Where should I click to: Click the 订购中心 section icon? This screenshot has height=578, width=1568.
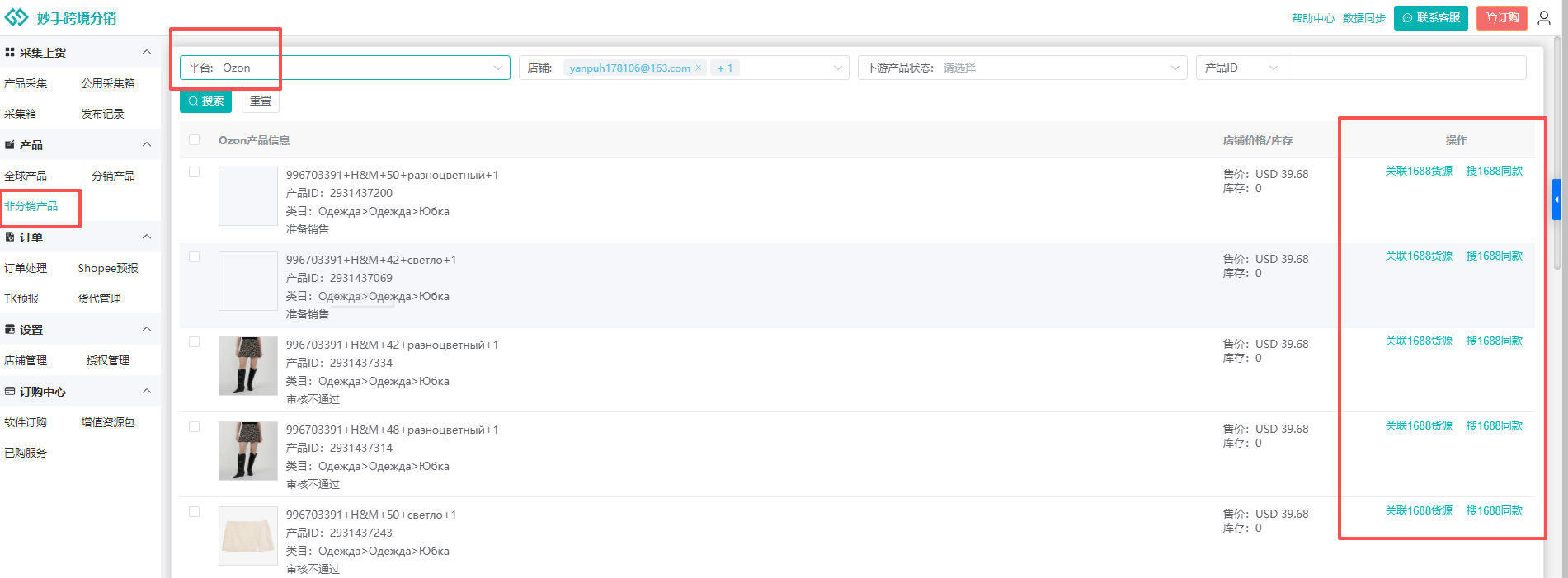click(10, 391)
